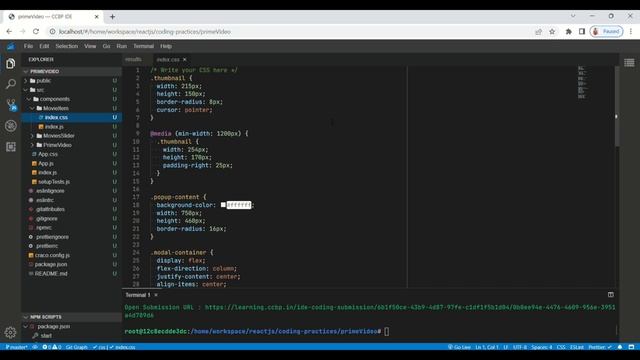Click the Paused profile button

(606, 31)
